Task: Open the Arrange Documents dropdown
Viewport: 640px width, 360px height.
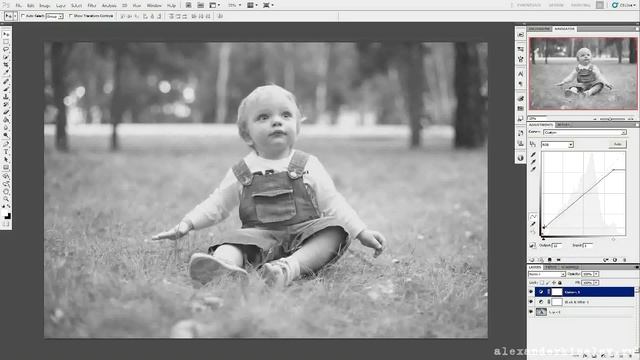Action: (x=251, y=5)
